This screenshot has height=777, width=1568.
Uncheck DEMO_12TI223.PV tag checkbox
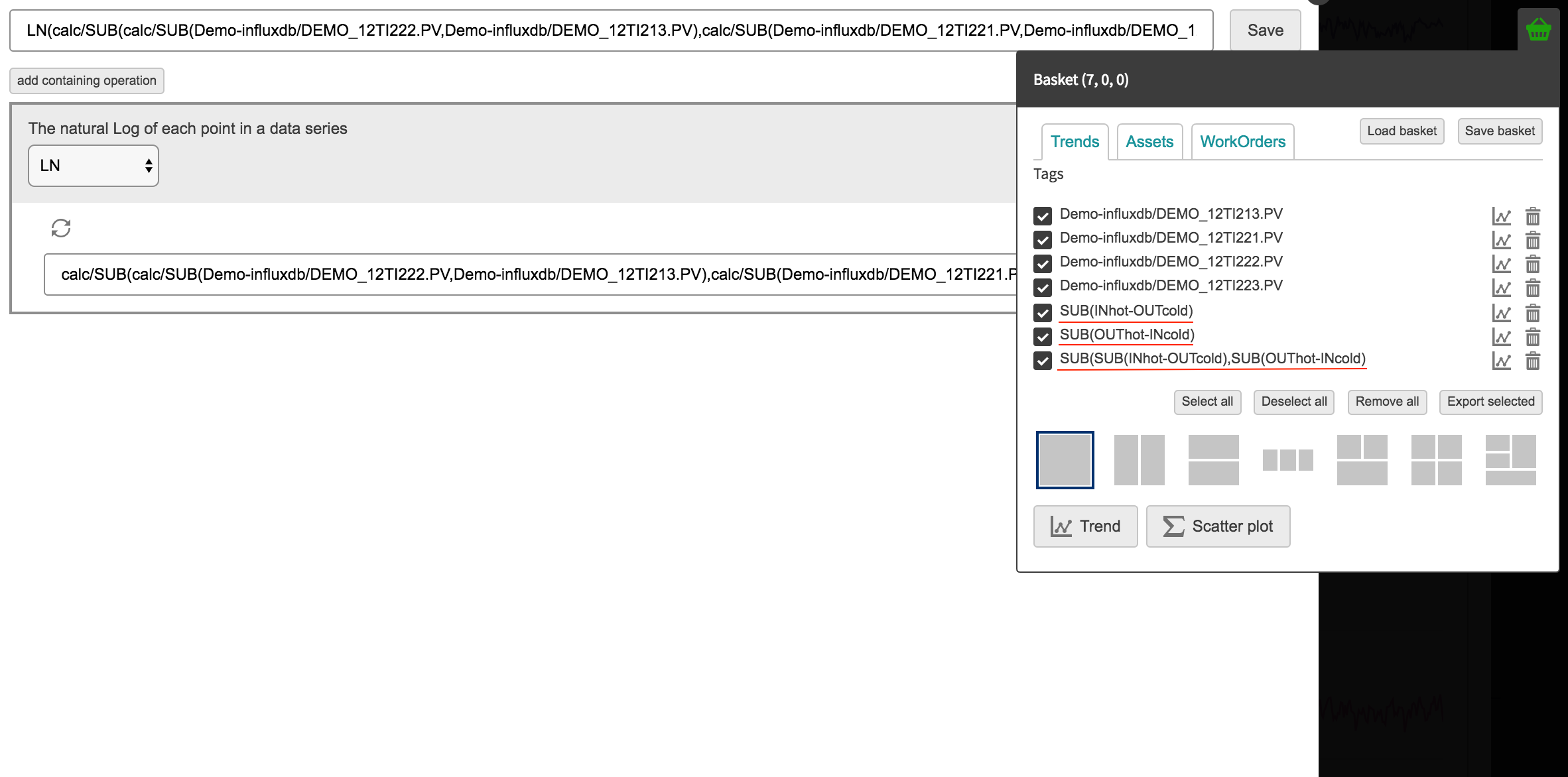1043,288
